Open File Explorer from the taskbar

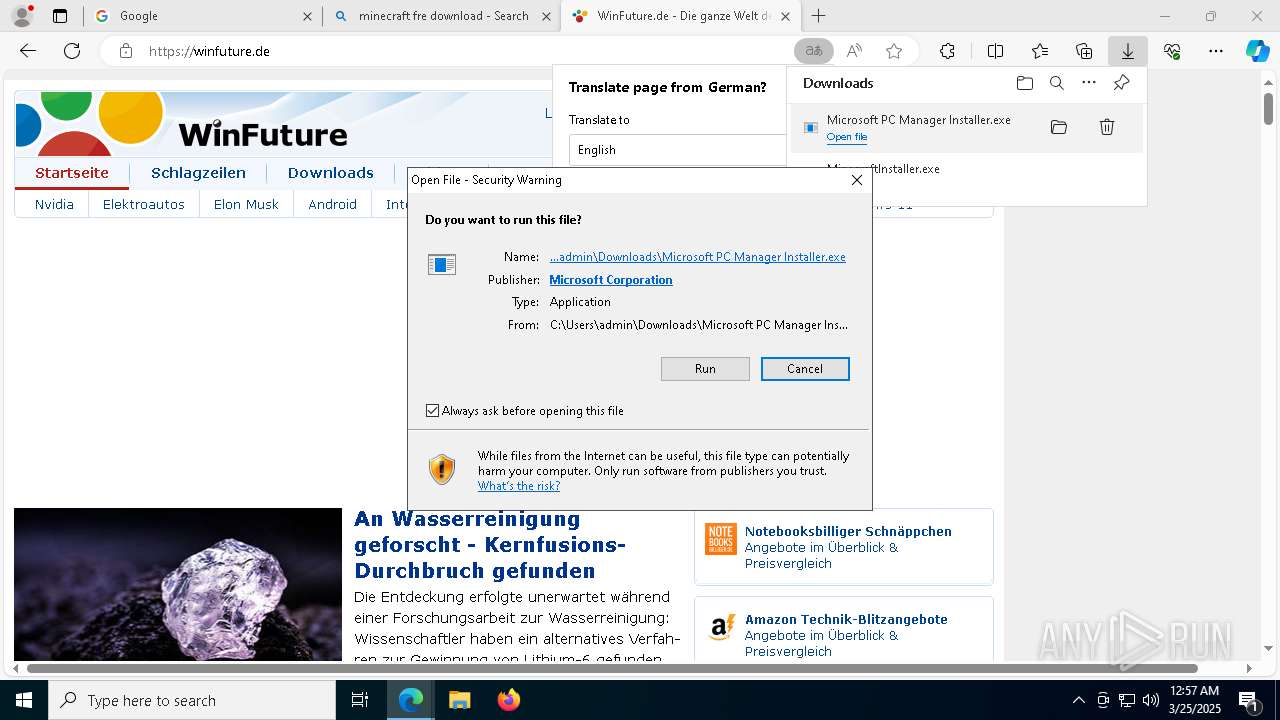[459, 700]
